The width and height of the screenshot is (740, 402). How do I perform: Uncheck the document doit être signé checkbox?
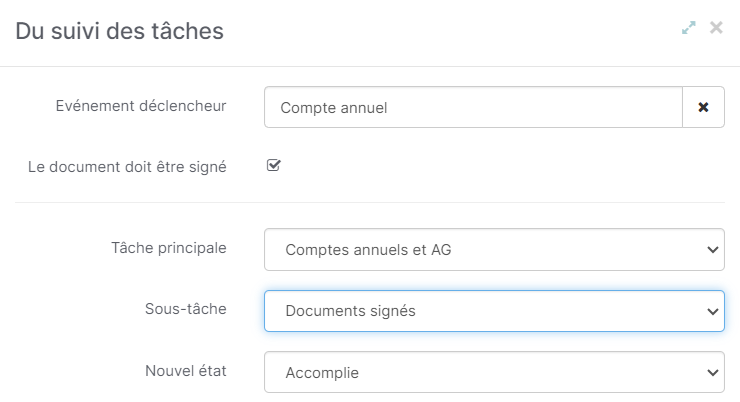click(x=274, y=165)
